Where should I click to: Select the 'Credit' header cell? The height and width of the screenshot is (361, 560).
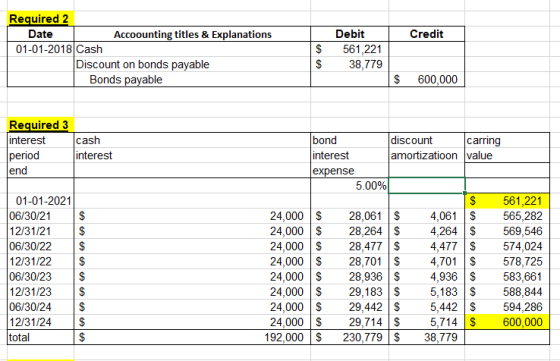point(426,34)
